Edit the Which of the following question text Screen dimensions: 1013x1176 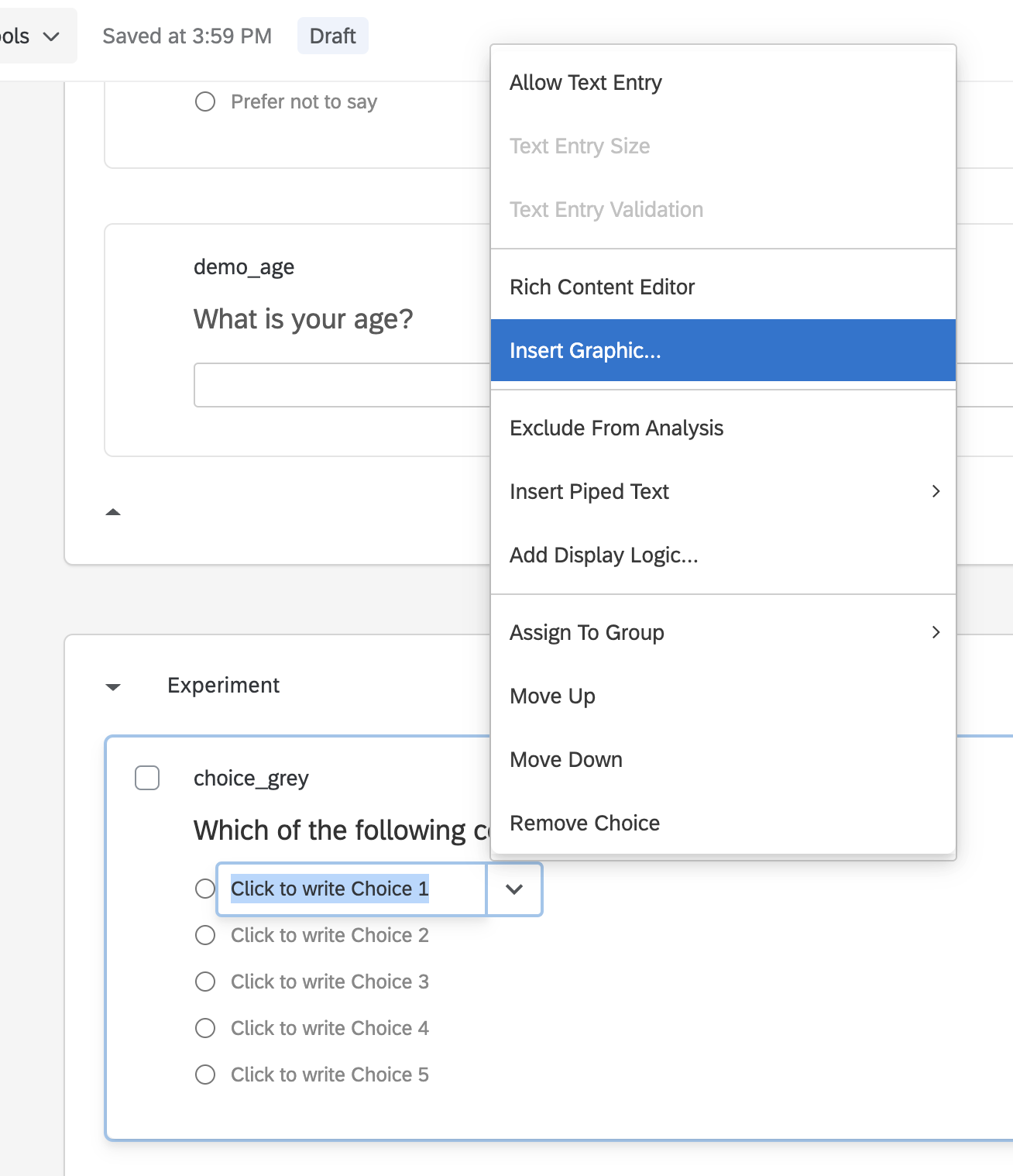[342, 830]
